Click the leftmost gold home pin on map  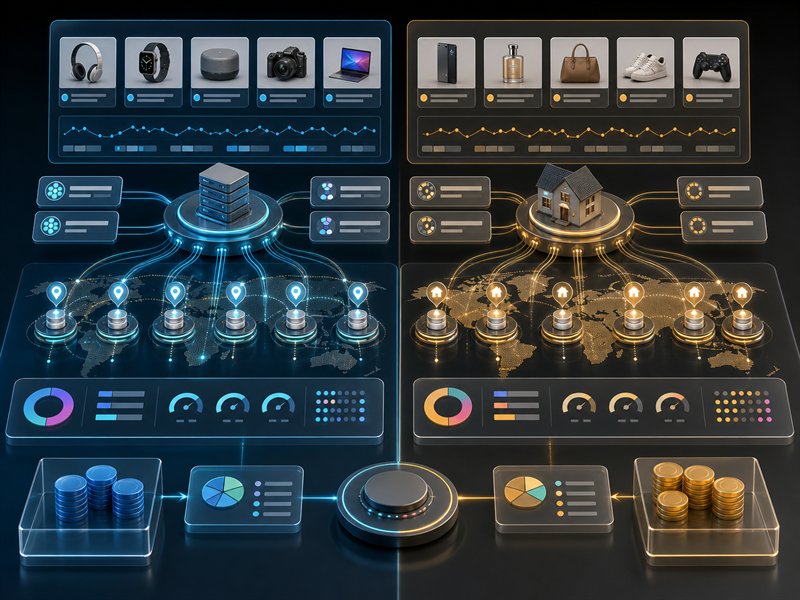coord(436,294)
